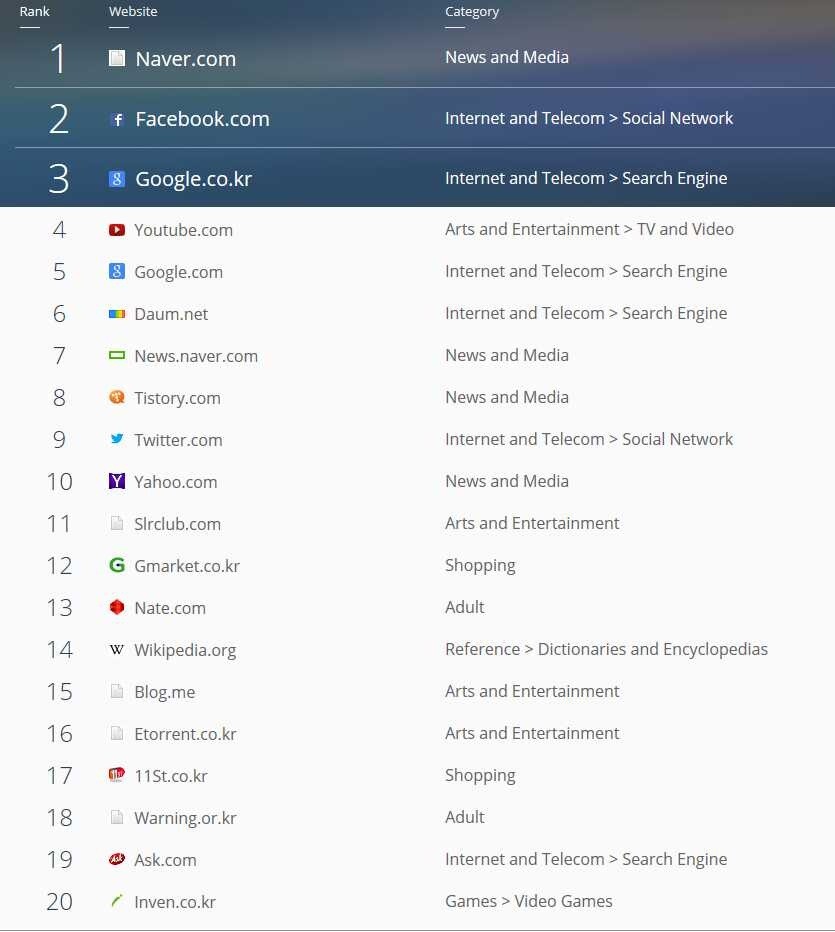Click the Google icon beside Google.co.kr
The width and height of the screenshot is (835, 932).
117,178
